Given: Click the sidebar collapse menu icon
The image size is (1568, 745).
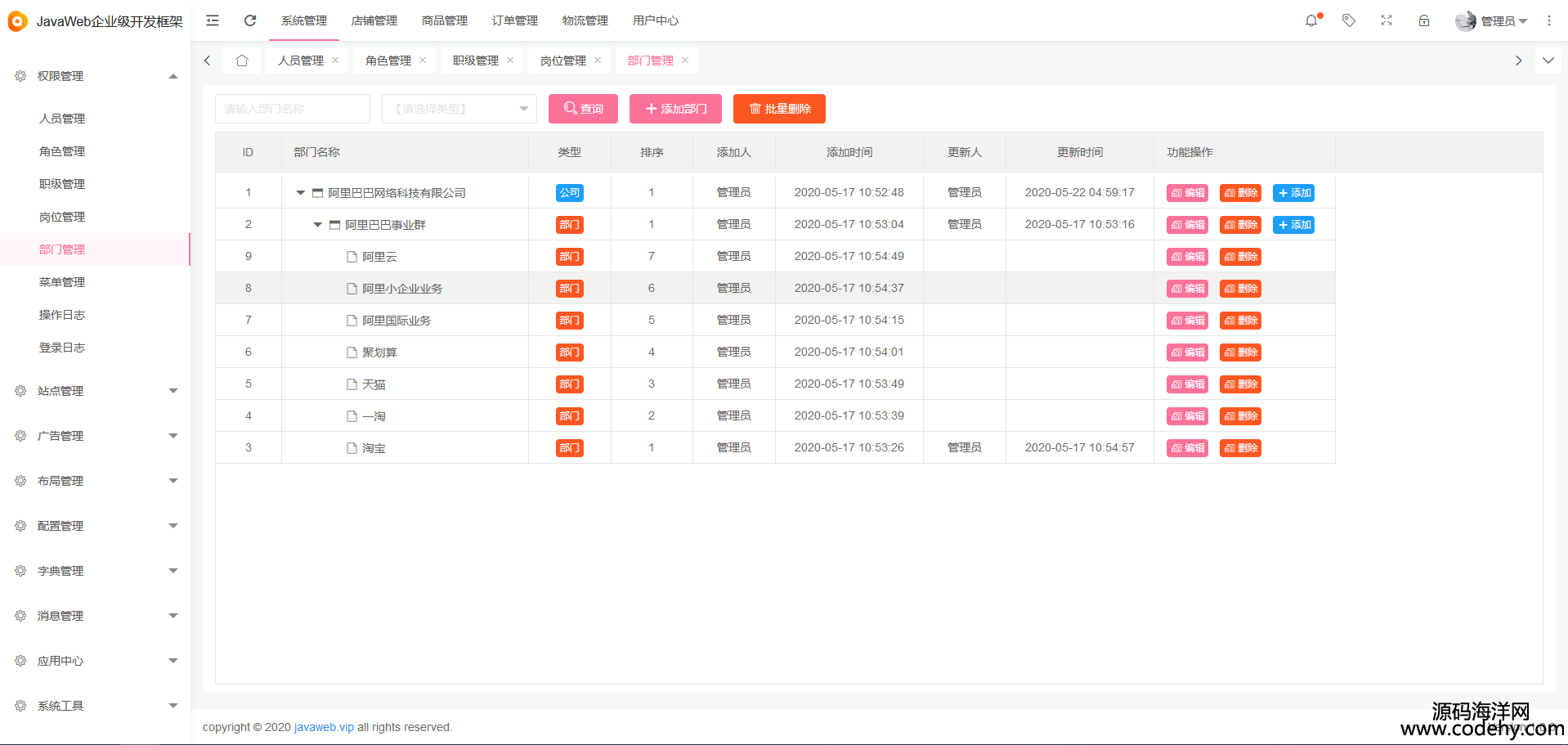Looking at the screenshot, I should point(213,20).
